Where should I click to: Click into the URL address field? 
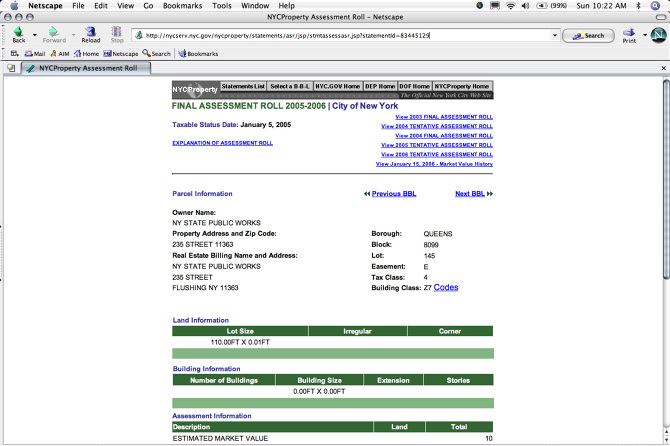pyautogui.click(x=340, y=36)
